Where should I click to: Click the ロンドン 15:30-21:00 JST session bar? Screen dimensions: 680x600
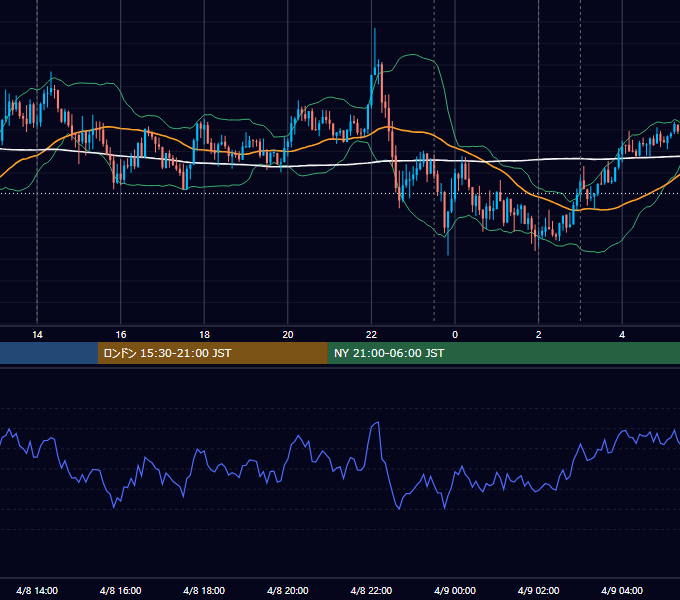(x=212, y=353)
